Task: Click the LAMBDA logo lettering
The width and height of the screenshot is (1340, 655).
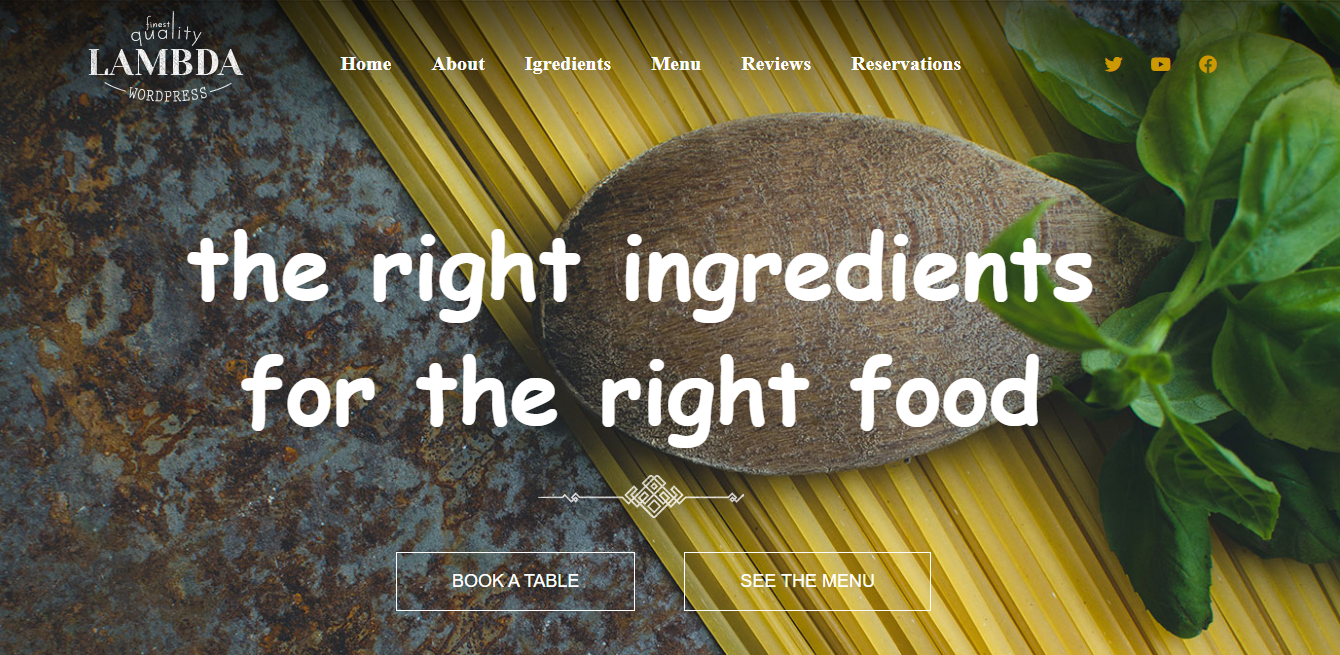Action: click(165, 63)
